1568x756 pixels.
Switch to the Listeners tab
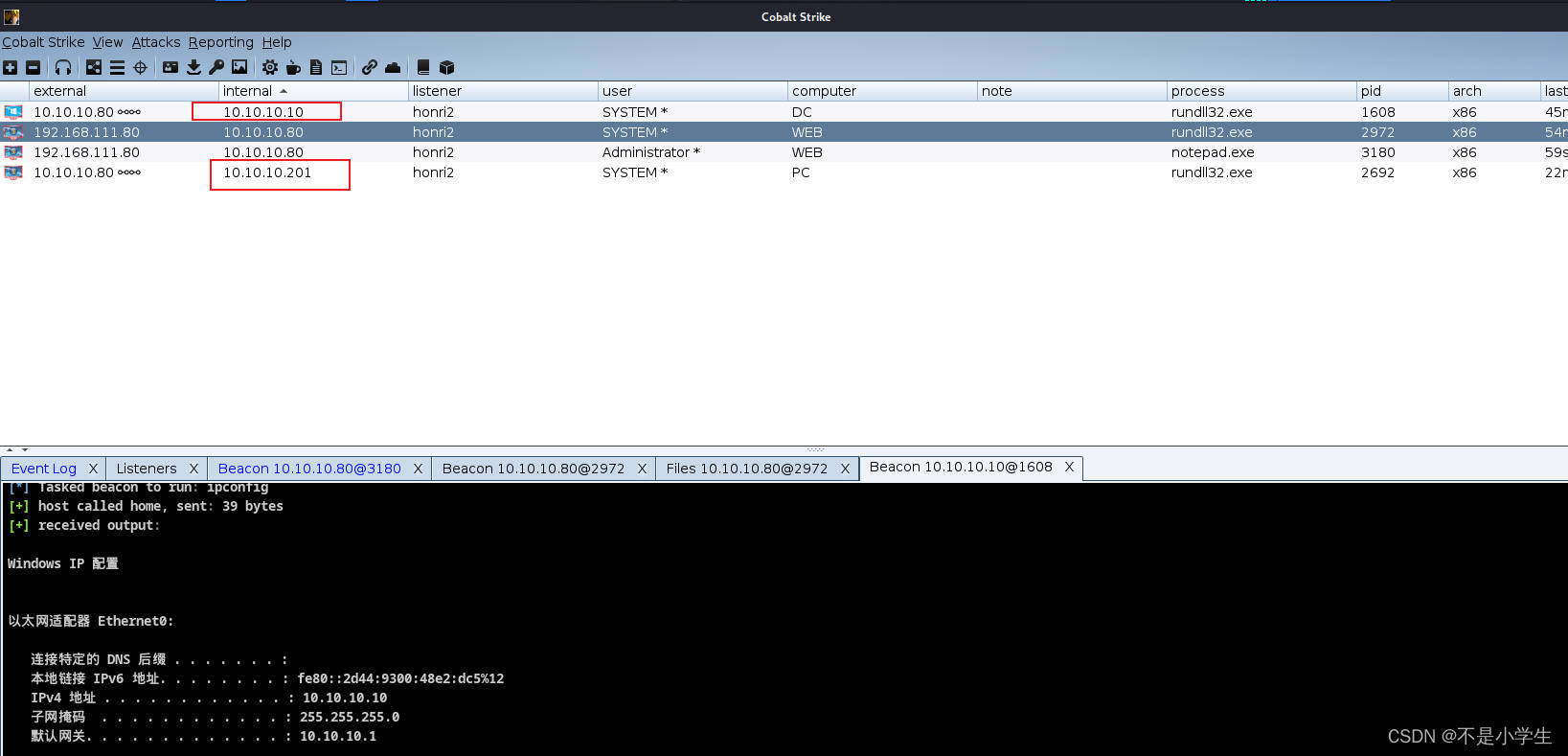point(147,469)
